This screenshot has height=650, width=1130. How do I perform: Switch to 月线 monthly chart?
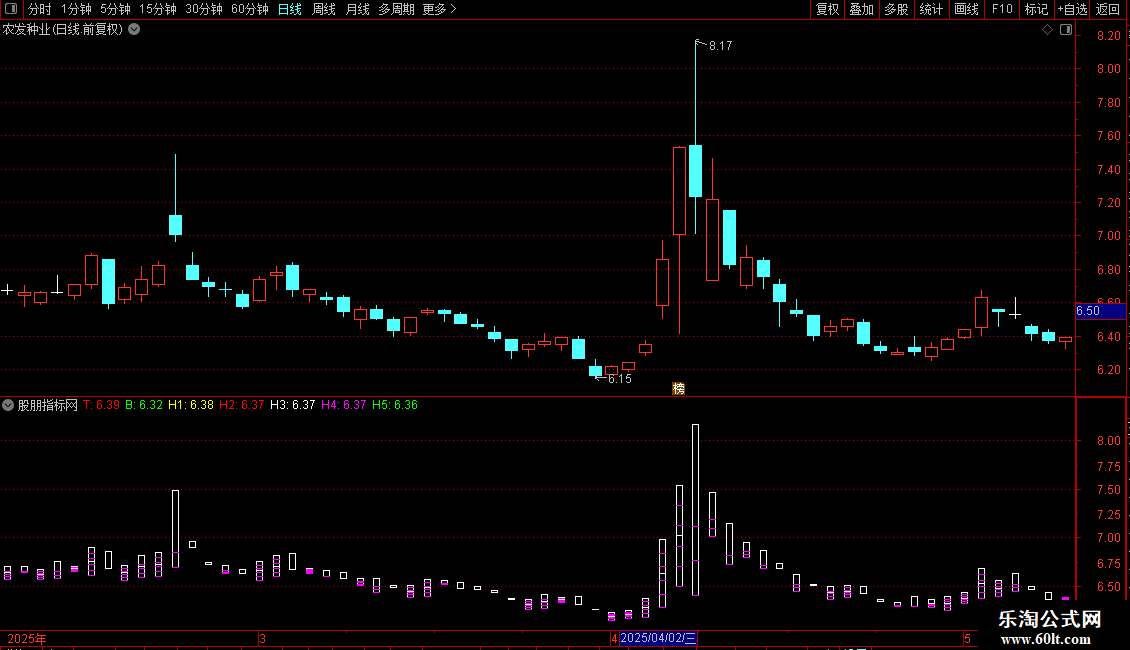point(357,9)
